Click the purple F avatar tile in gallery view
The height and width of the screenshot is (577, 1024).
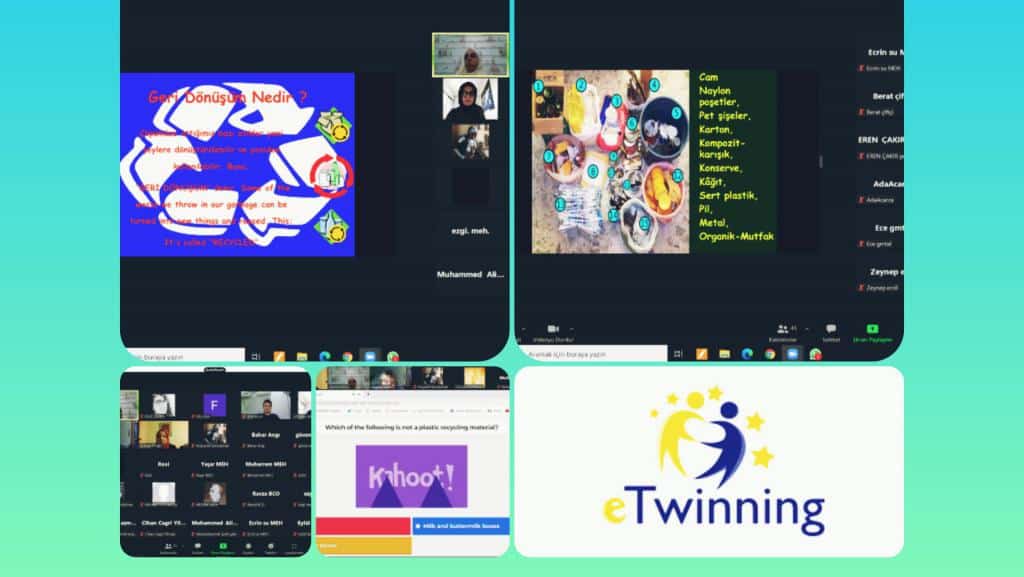pos(214,405)
